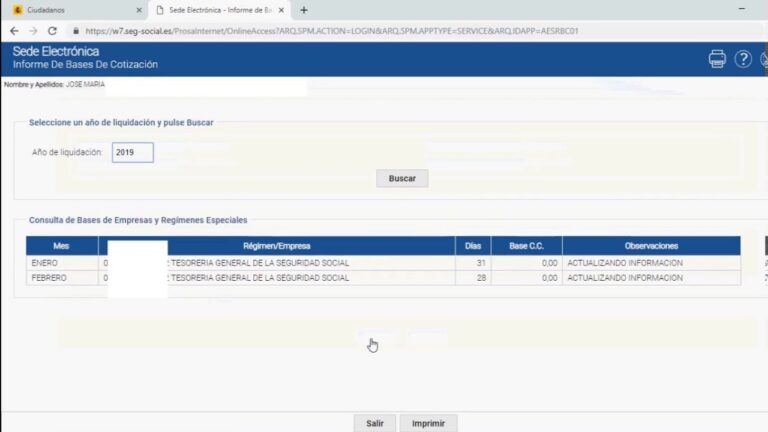Viewport: 768px width, 432px height.
Task: Click the browser forward arrow
Action: coord(33,31)
